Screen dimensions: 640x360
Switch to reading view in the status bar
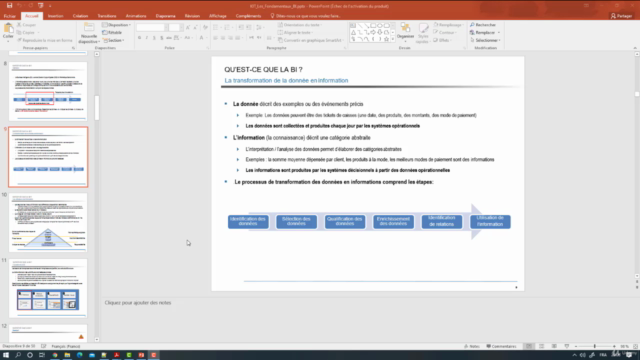pyautogui.click(x=554, y=346)
